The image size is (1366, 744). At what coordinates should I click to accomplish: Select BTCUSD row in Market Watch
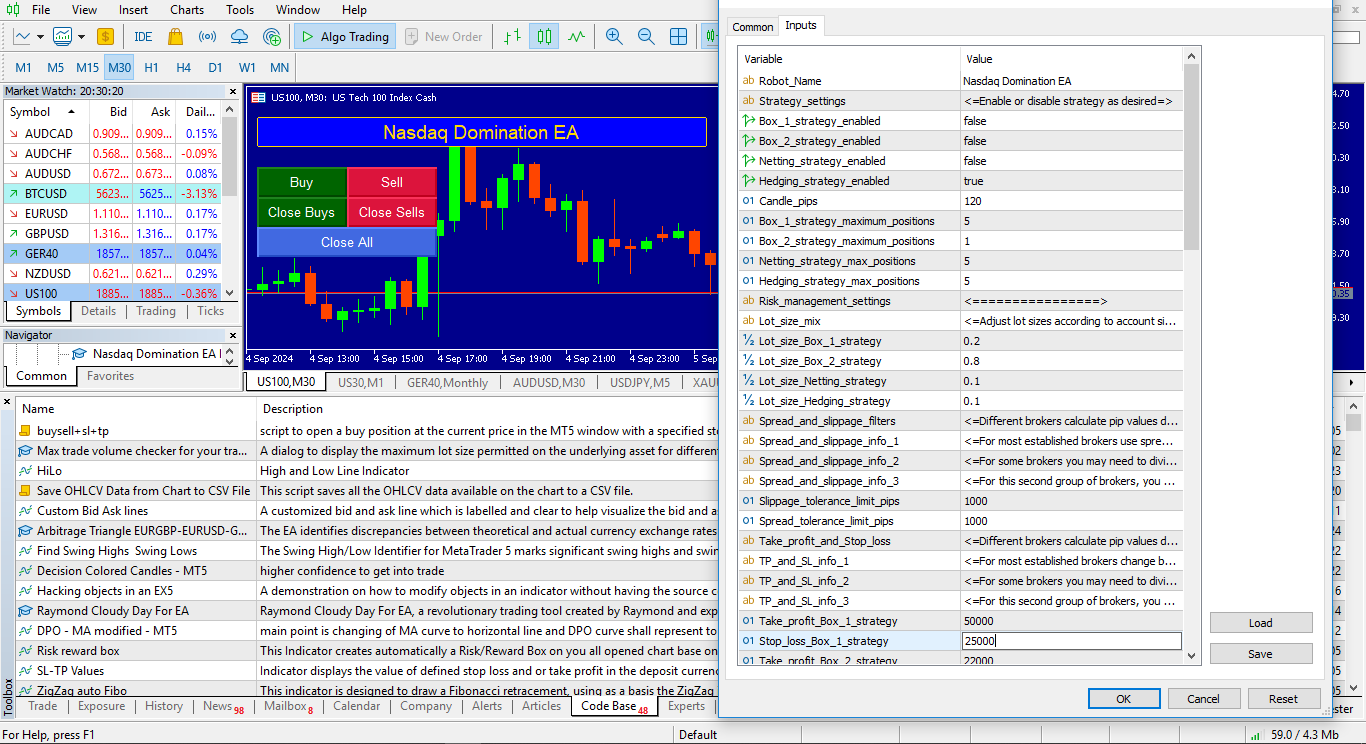(112, 193)
